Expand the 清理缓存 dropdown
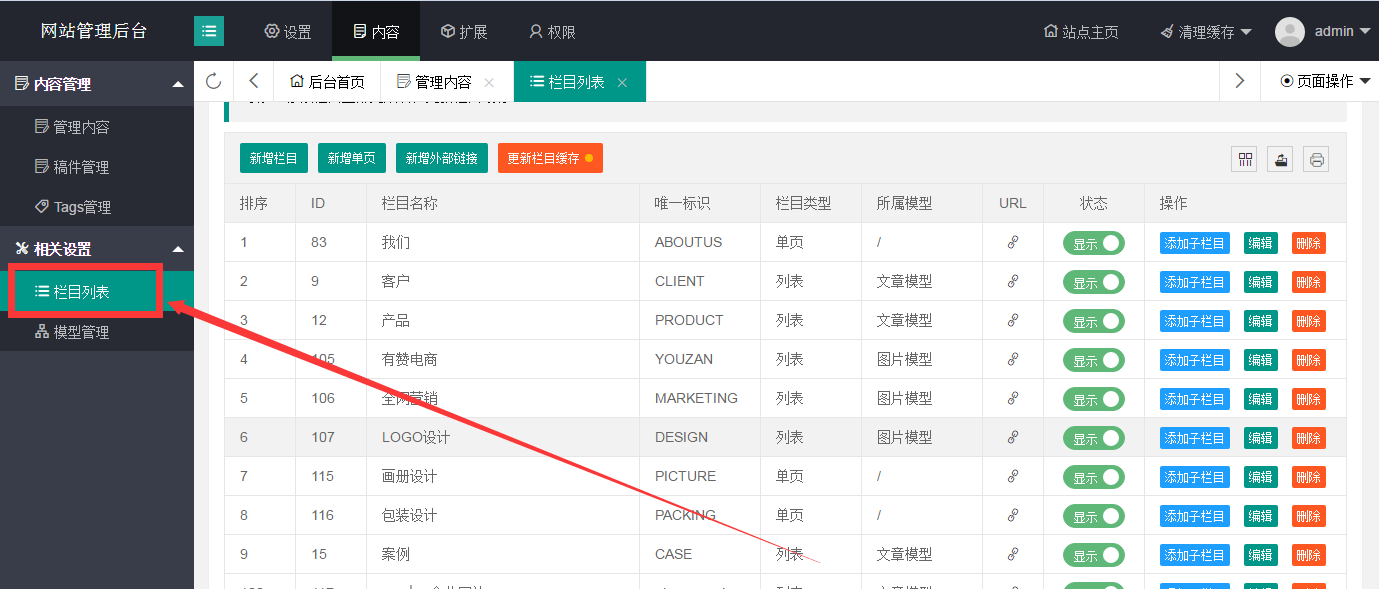Viewport: 1379px width, 589px height. (x=1206, y=32)
